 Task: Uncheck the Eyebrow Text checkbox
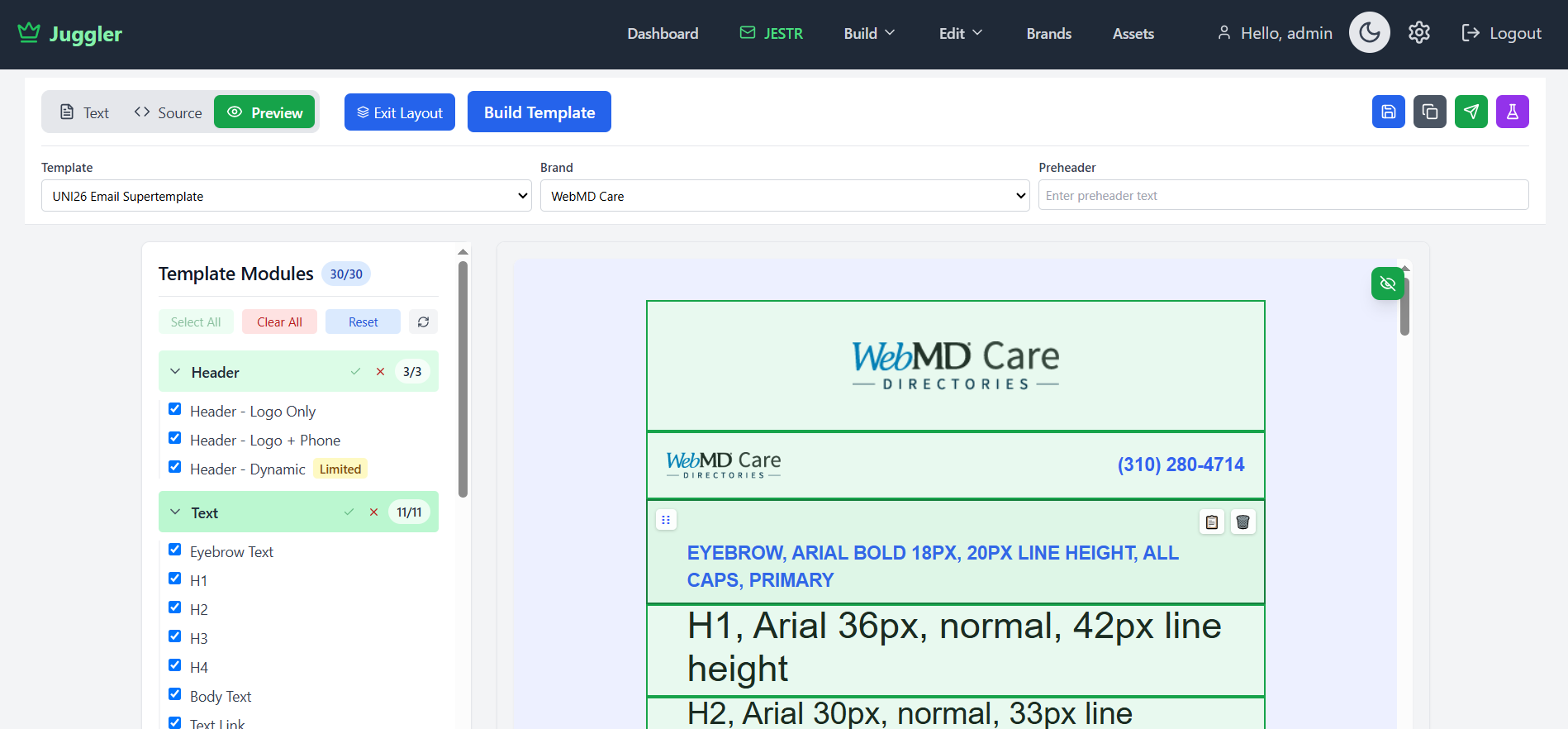(x=175, y=550)
